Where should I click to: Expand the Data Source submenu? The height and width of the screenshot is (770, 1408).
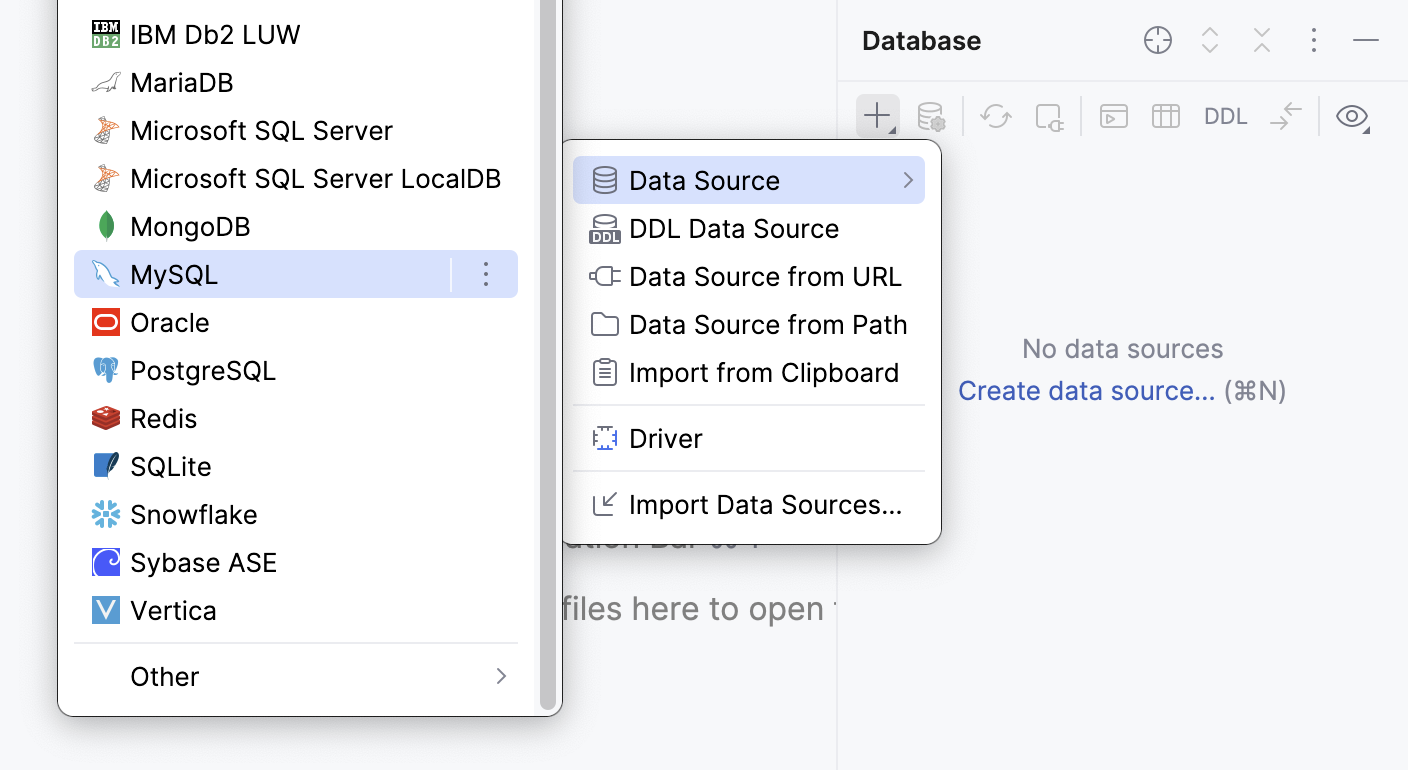click(x=749, y=180)
